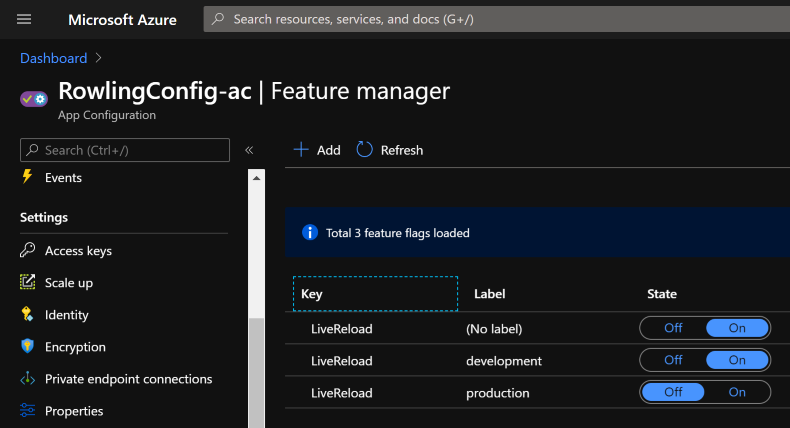
Task: Go to Dashboard breadcrumb
Action: pos(53,58)
